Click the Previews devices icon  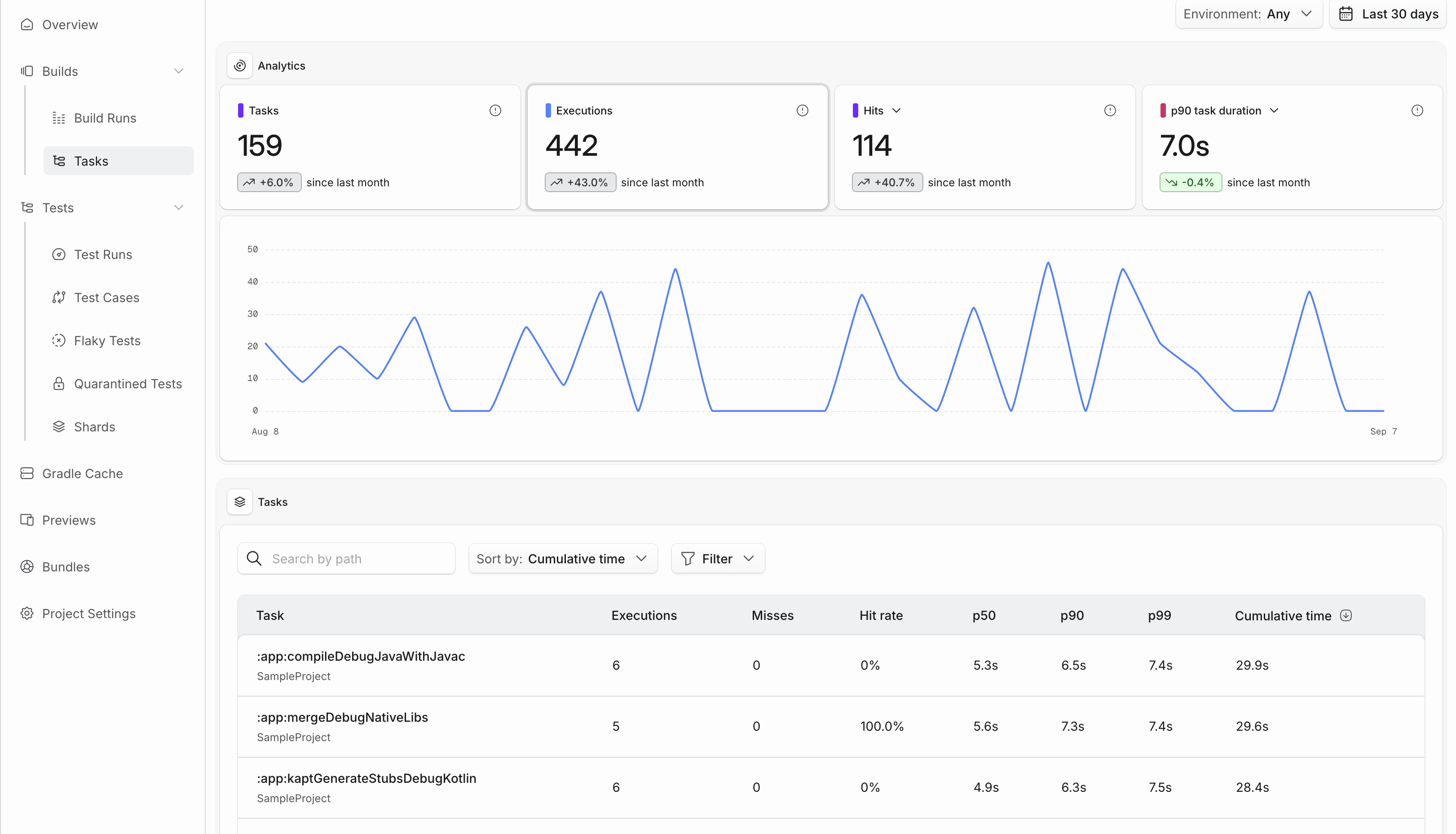point(27,520)
